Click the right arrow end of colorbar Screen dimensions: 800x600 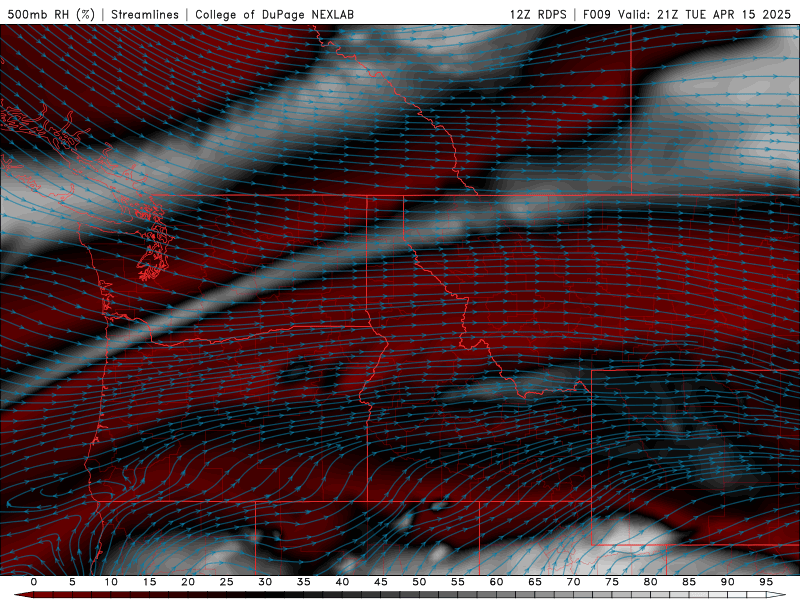point(777,595)
